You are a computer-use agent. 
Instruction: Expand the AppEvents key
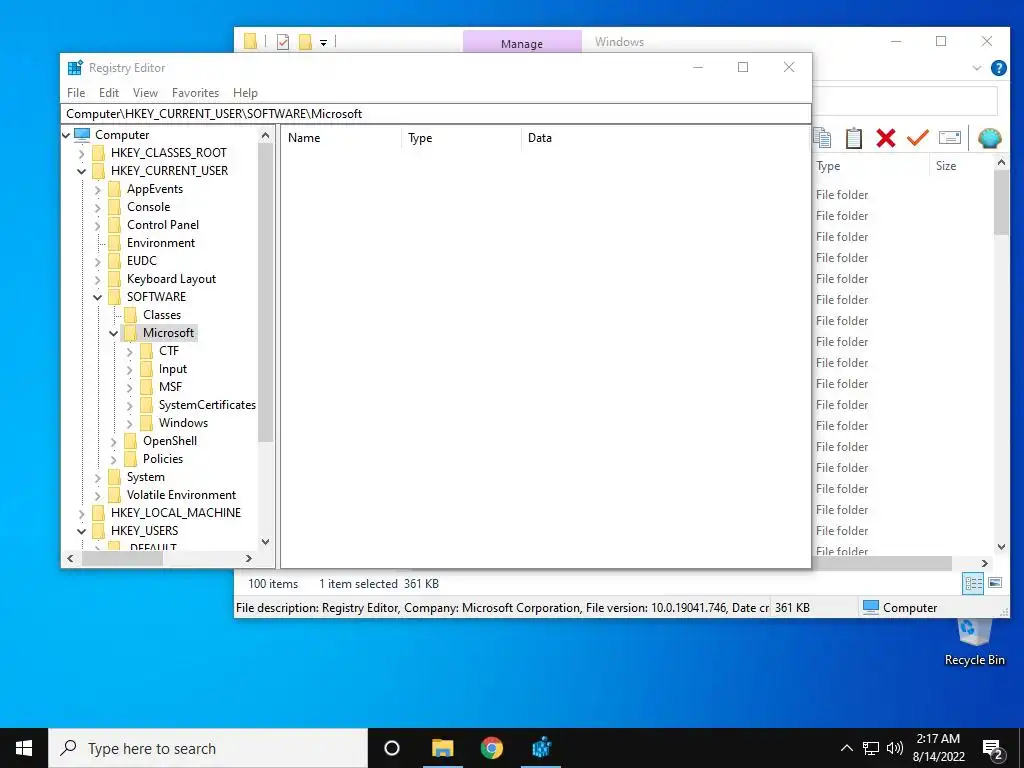coord(98,189)
